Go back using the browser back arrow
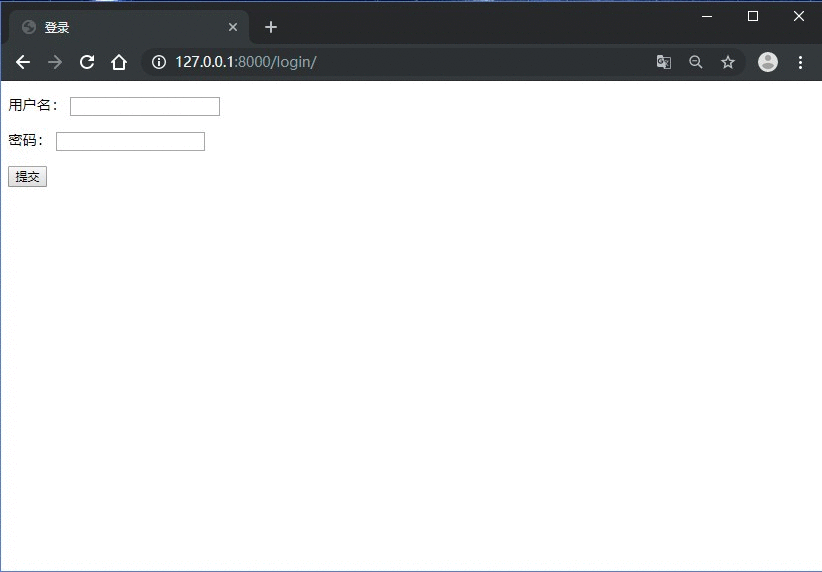 [x=23, y=62]
